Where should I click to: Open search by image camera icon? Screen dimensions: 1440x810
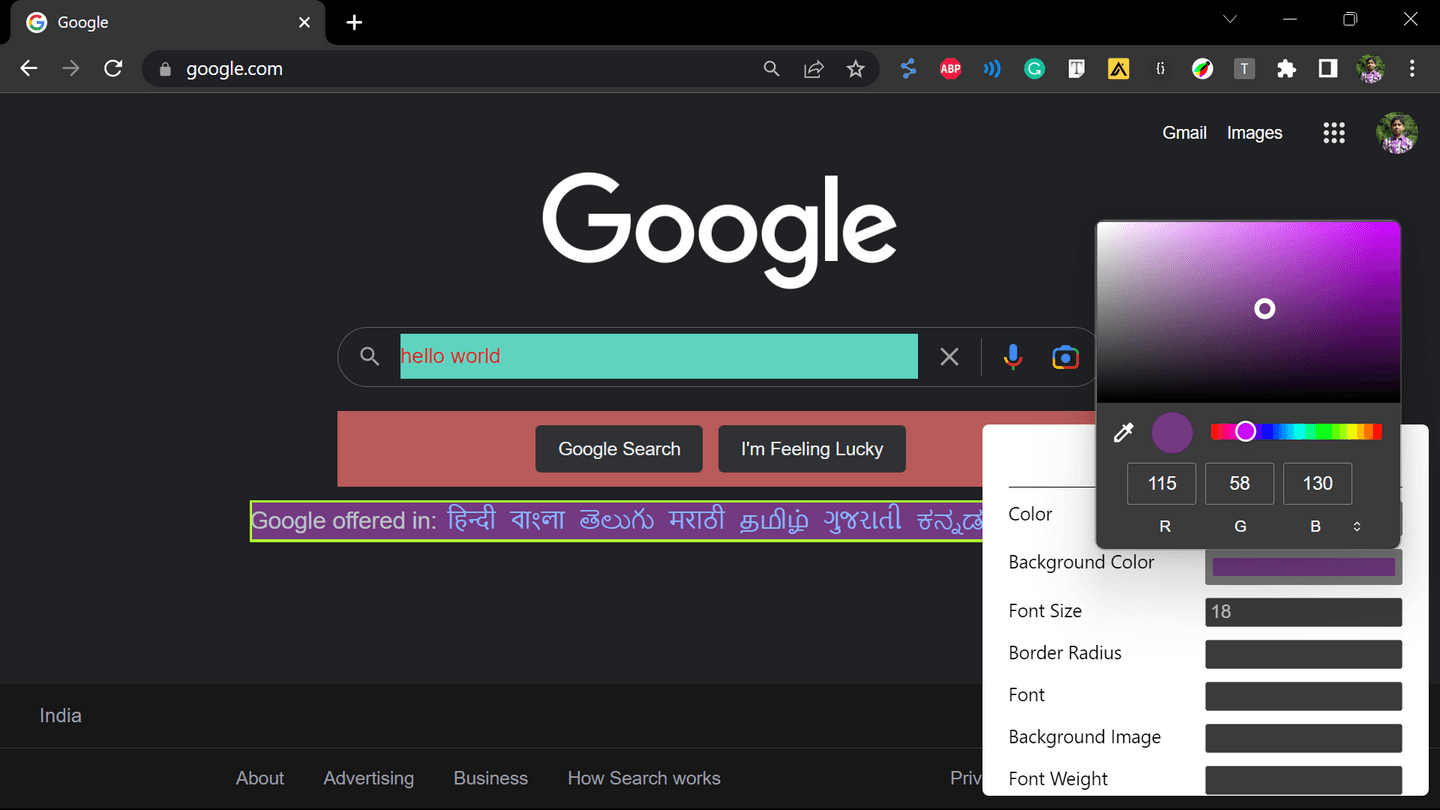click(x=1065, y=357)
